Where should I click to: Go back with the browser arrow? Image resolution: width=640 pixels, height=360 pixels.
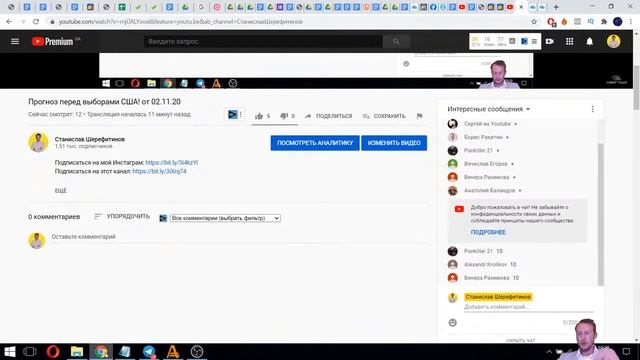coord(9,22)
